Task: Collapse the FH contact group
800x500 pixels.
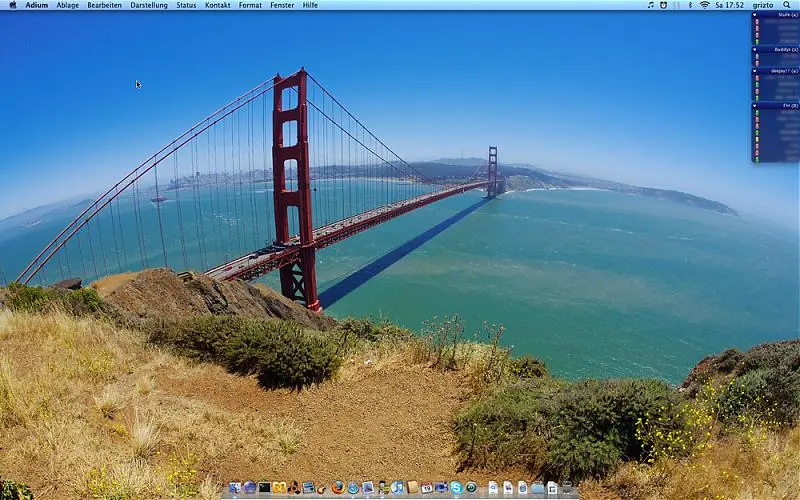Action: [755, 105]
